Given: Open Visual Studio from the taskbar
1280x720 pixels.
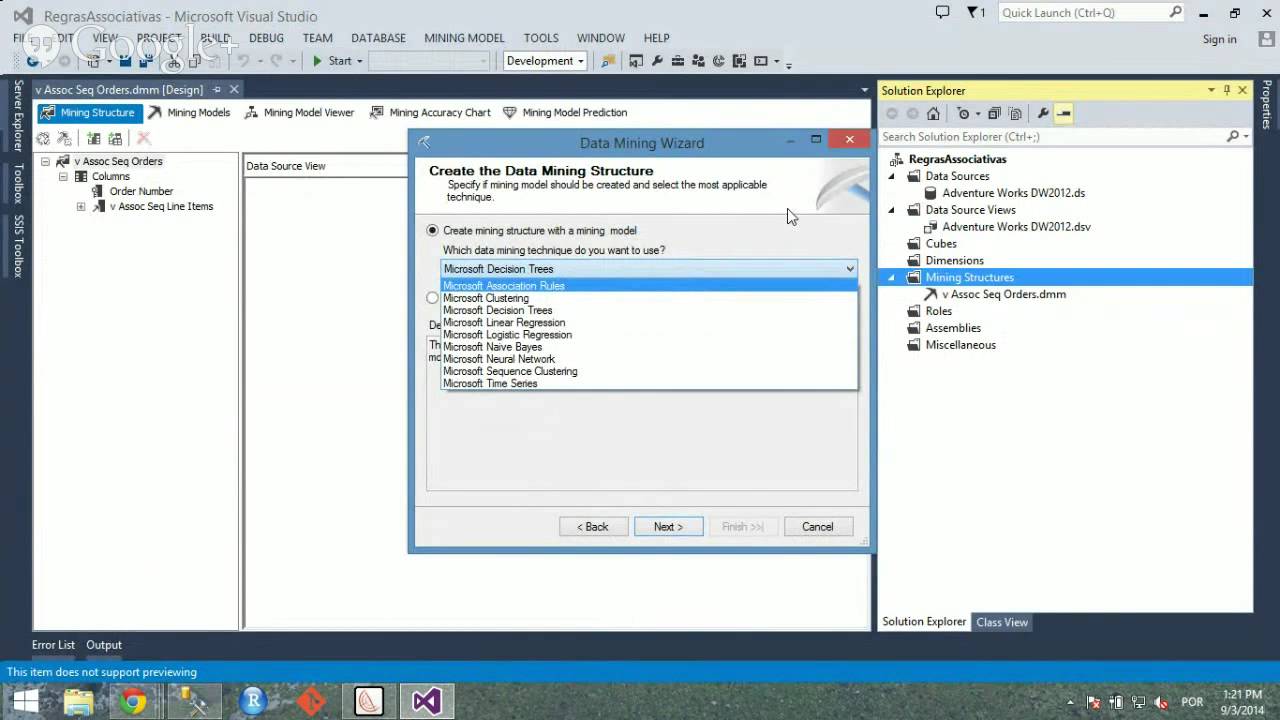Looking at the screenshot, I should click(427, 702).
